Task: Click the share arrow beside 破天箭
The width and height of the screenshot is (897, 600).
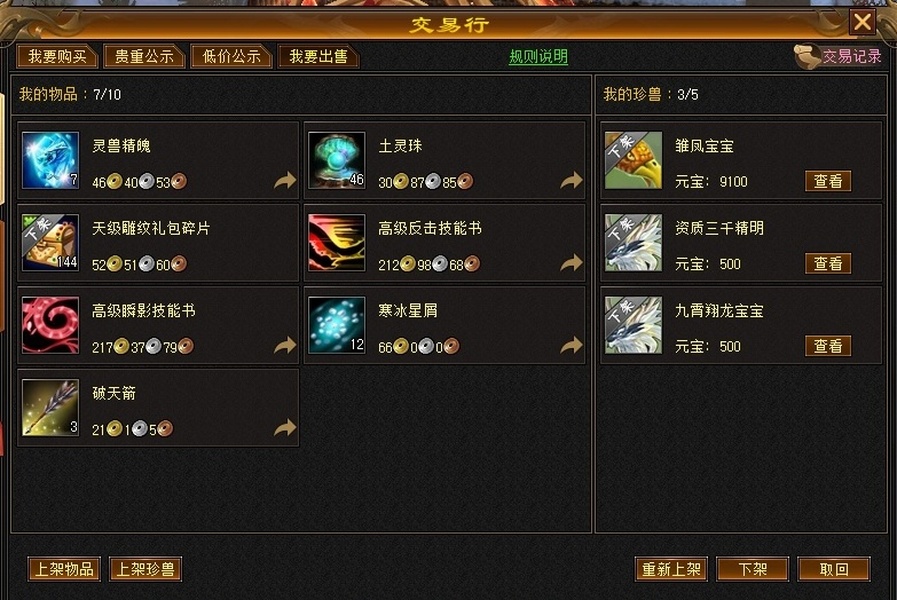Action: tap(285, 427)
